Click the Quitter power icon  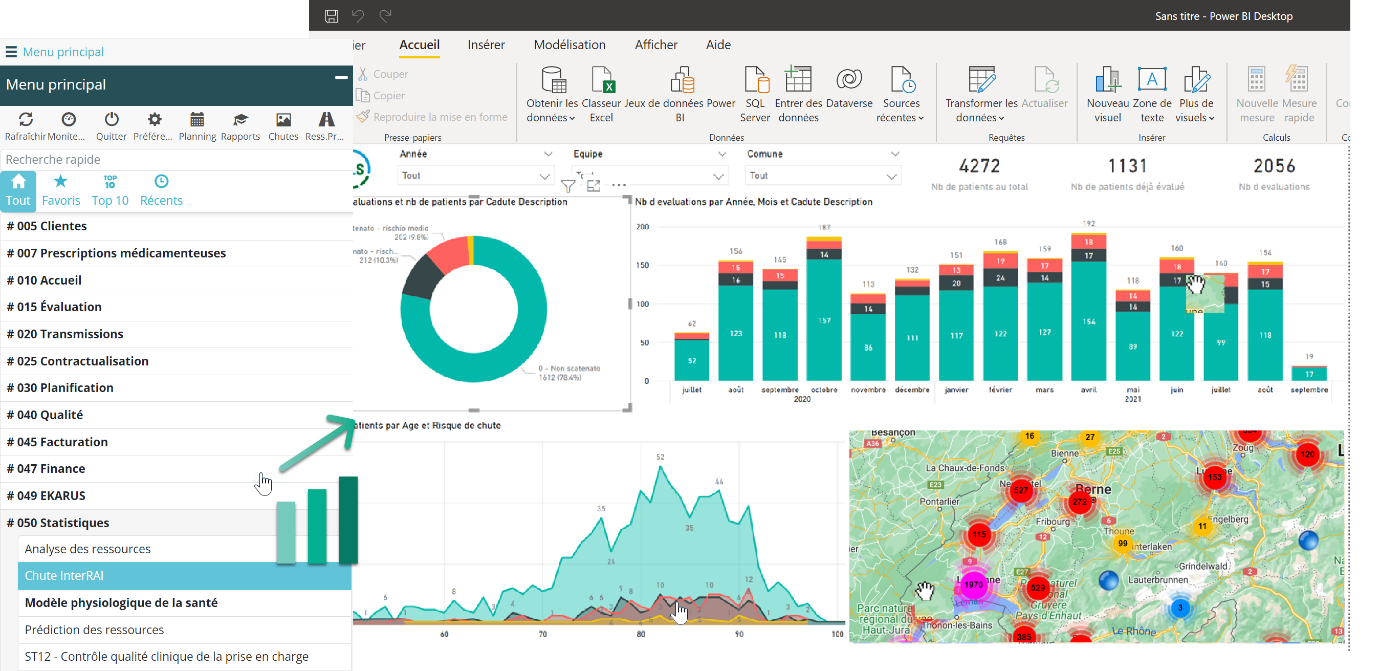coord(112,119)
